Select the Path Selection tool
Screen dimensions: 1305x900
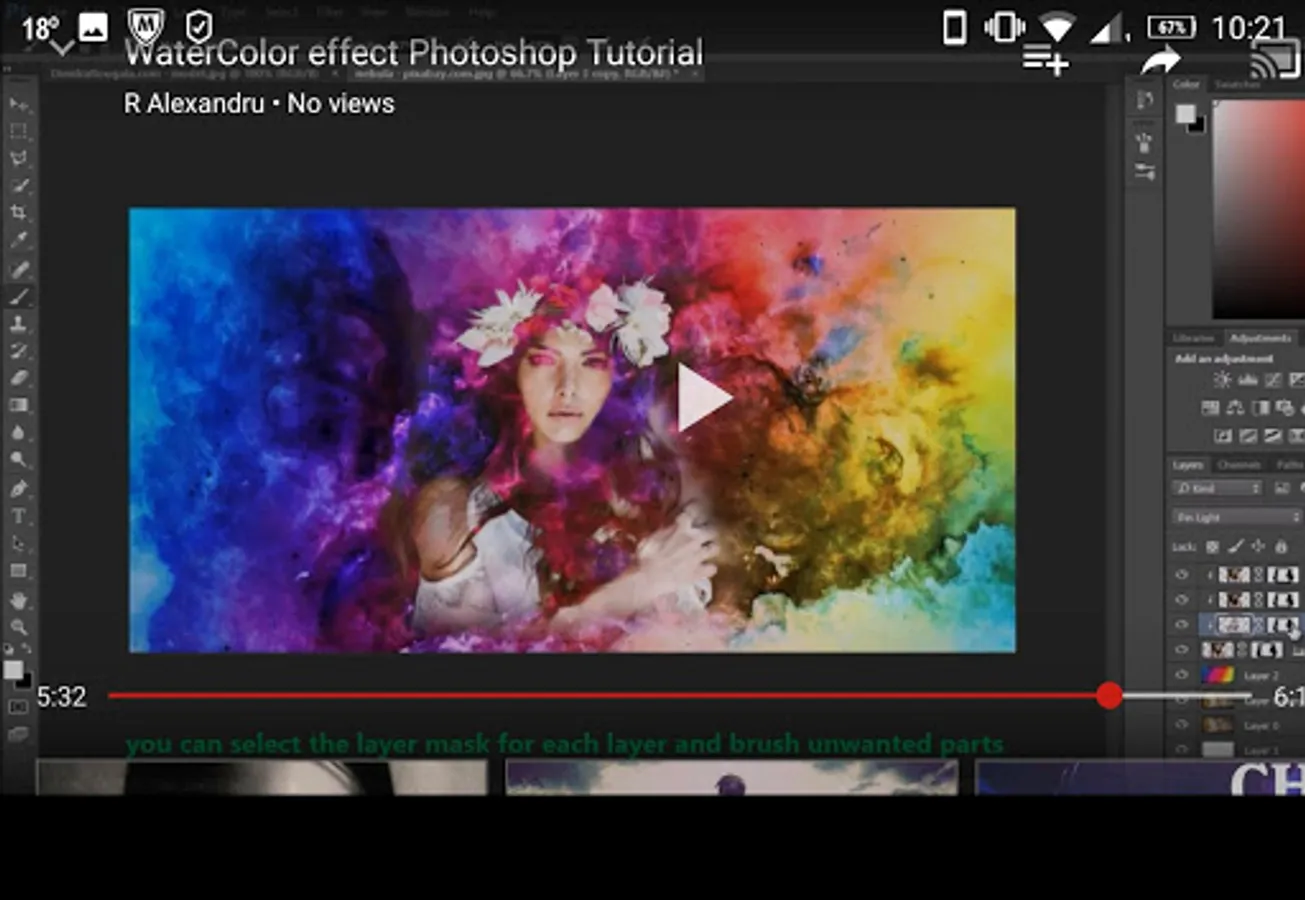(x=19, y=543)
